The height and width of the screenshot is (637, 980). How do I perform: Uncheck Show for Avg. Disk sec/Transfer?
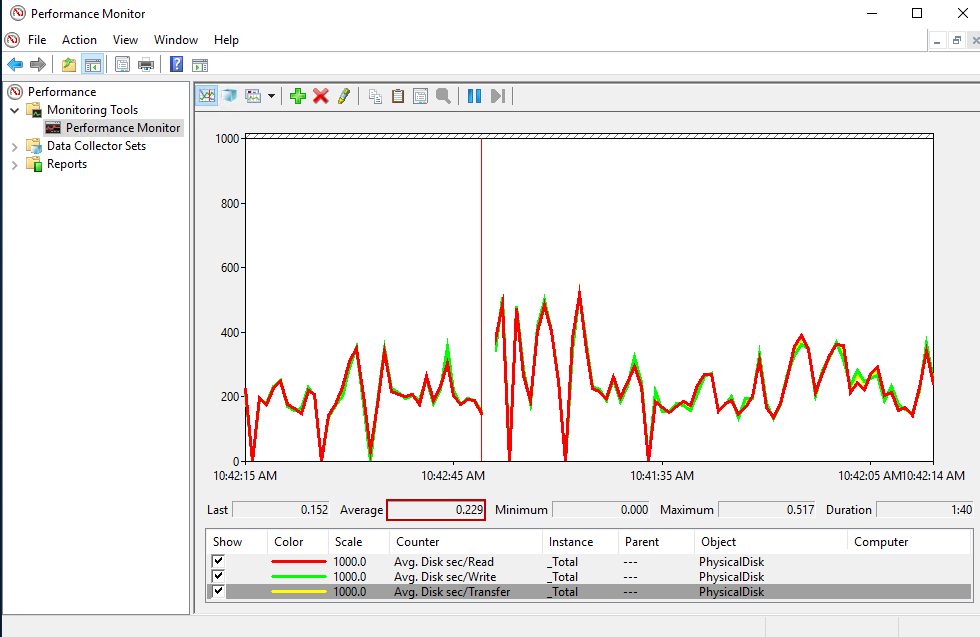click(x=216, y=591)
